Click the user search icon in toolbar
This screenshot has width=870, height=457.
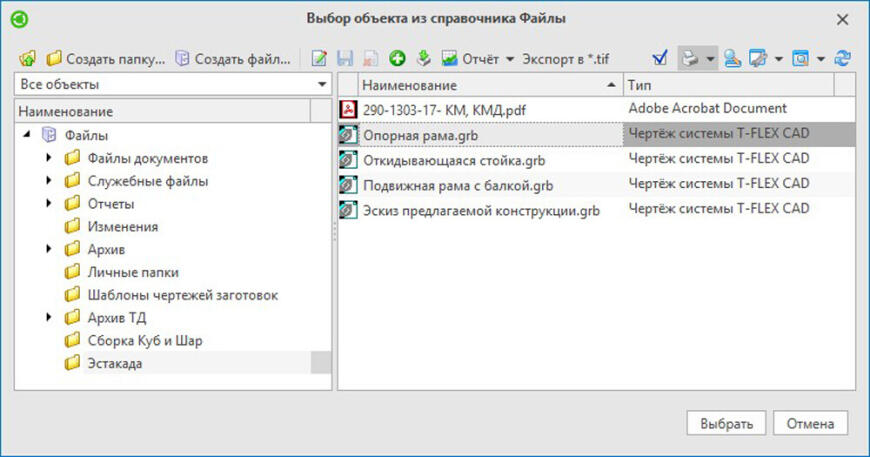(x=732, y=58)
